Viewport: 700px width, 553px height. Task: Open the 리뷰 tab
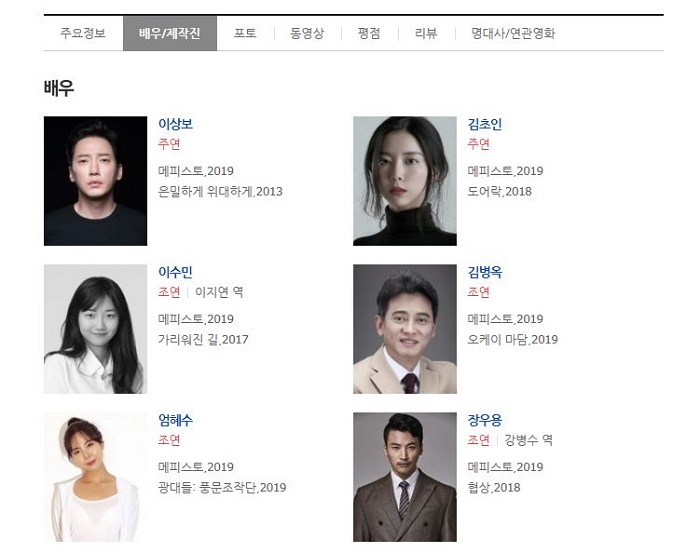pos(426,33)
